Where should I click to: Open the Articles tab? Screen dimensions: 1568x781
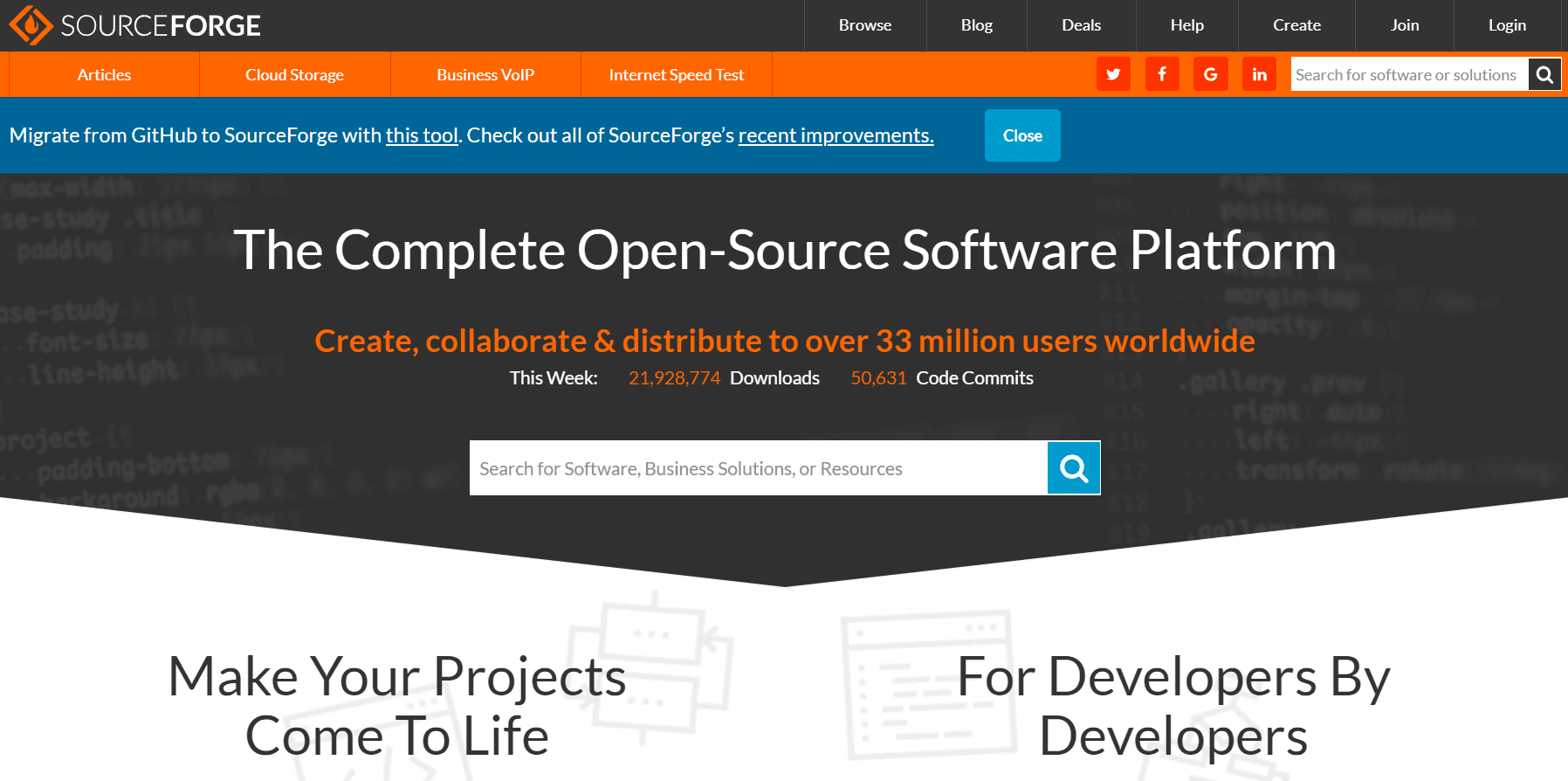click(105, 74)
